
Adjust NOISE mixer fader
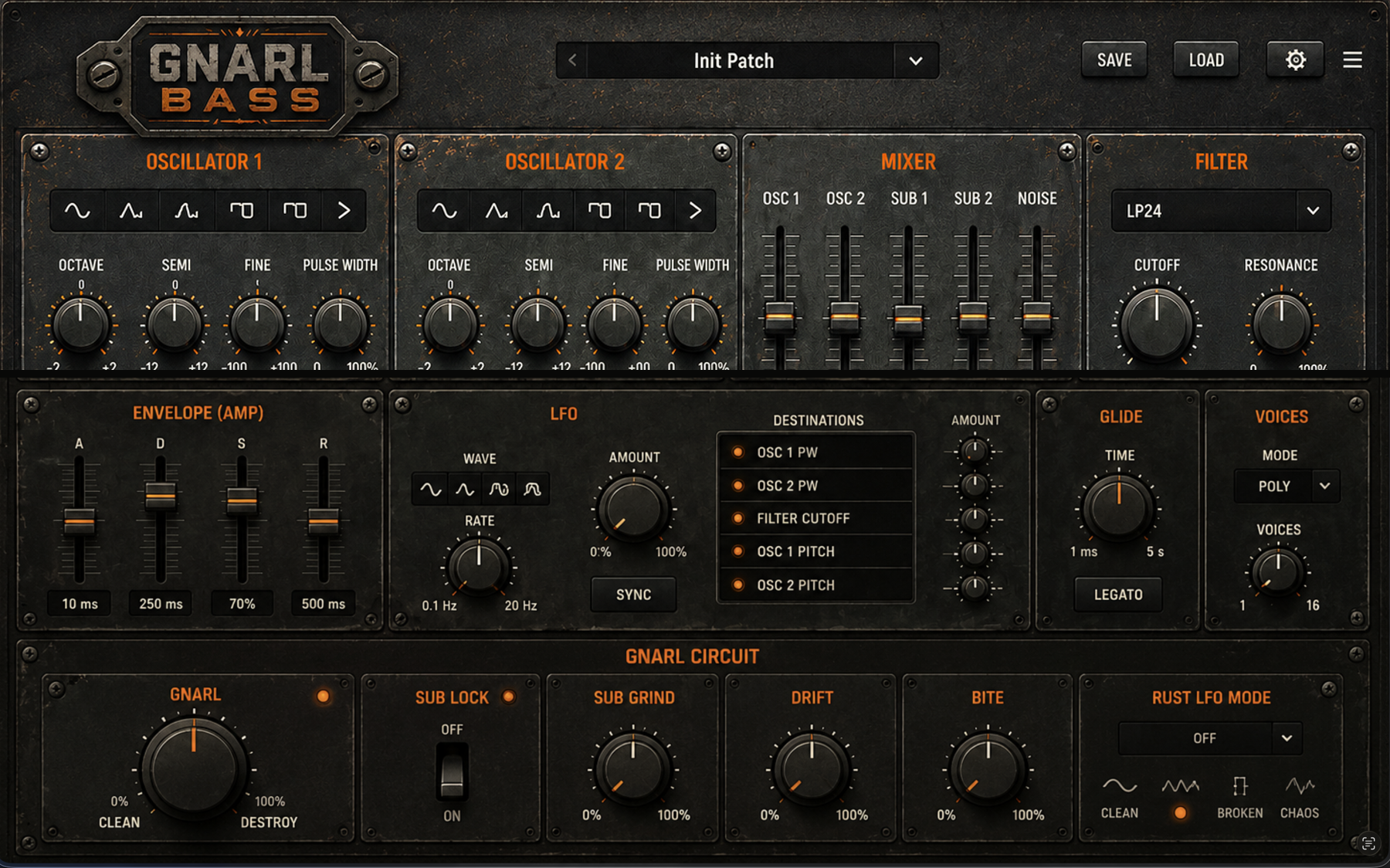pyautogui.click(x=1036, y=317)
